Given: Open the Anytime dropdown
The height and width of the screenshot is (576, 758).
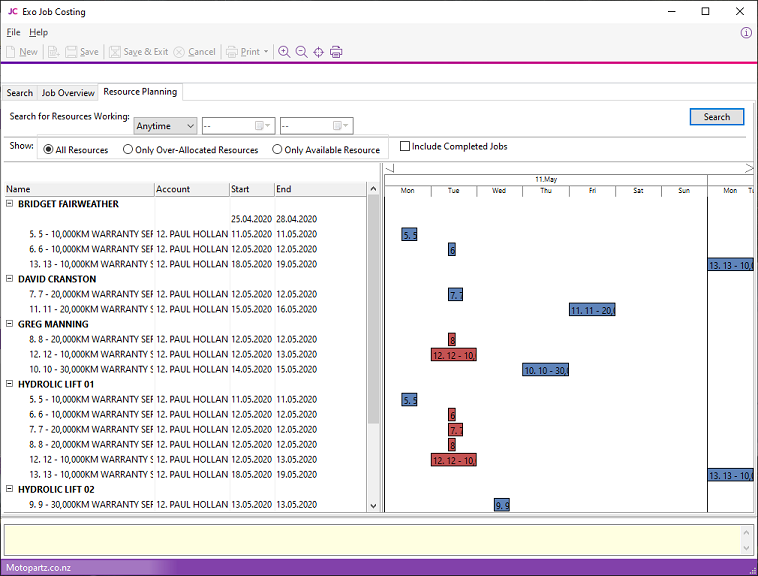Looking at the screenshot, I should pyautogui.click(x=166, y=126).
